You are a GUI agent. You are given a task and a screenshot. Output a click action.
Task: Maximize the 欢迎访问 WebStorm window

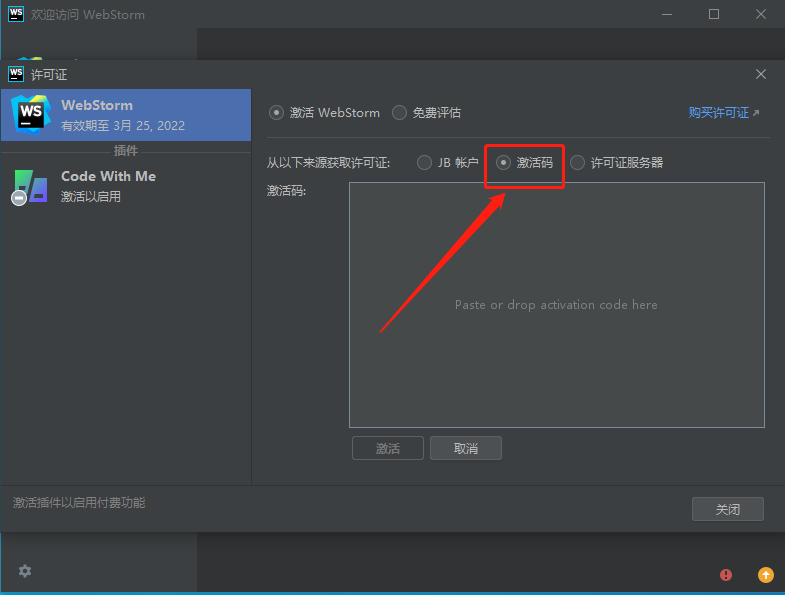pyautogui.click(x=714, y=14)
